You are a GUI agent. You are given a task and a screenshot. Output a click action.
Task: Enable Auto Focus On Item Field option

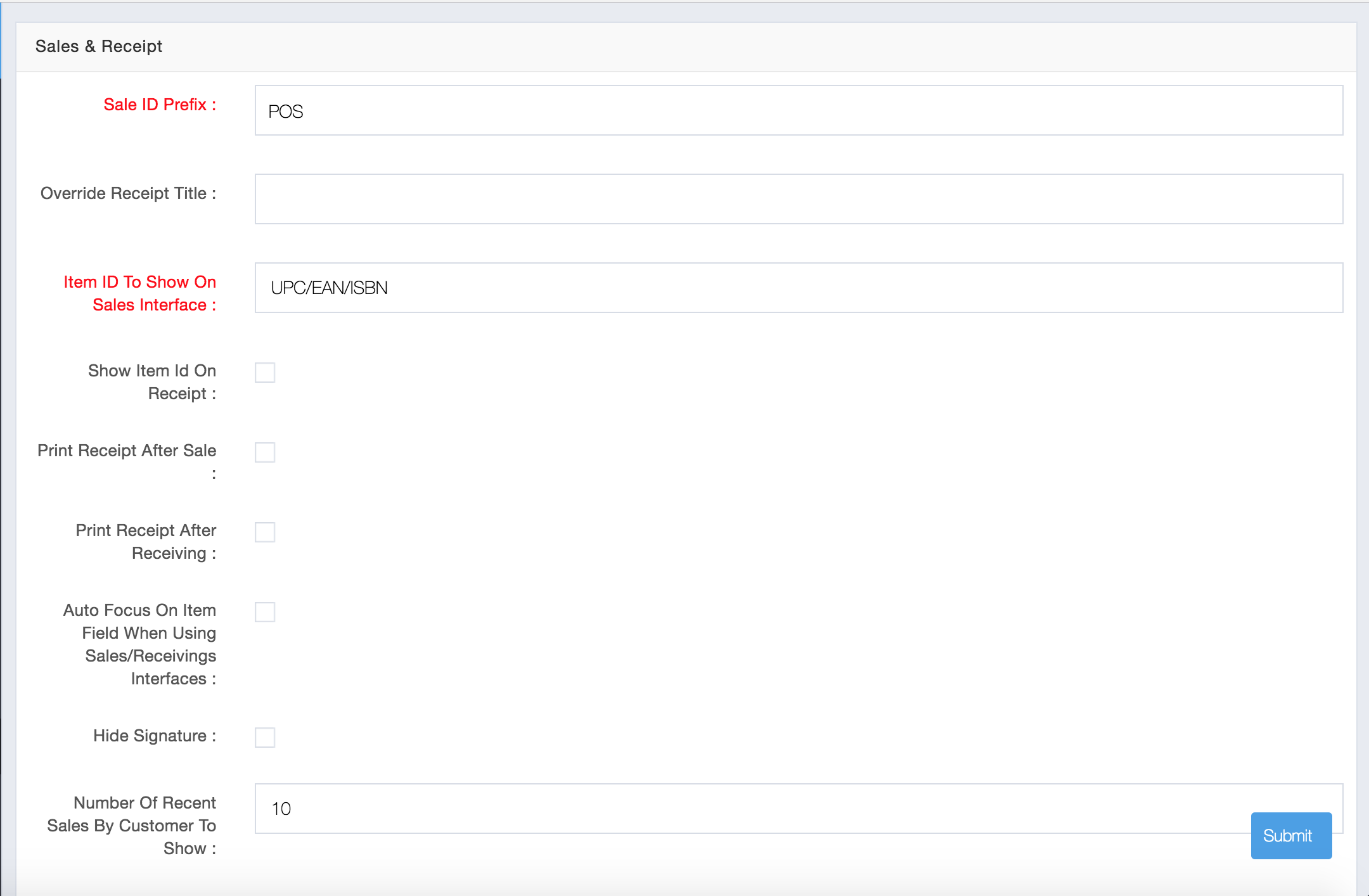coord(266,612)
